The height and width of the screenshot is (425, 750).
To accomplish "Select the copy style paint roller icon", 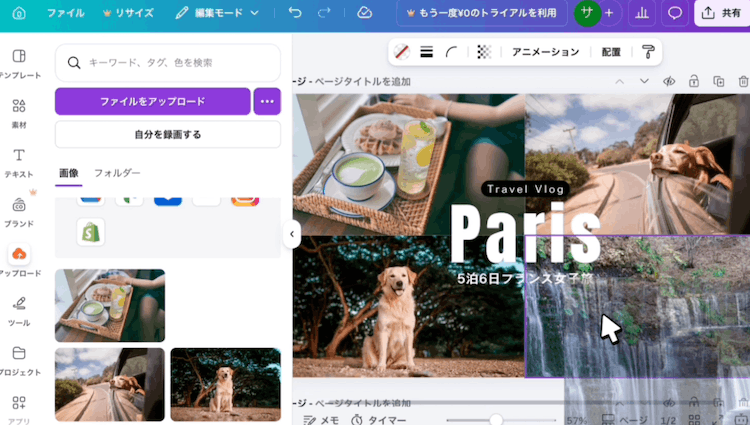I will pyautogui.click(x=648, y=52).
